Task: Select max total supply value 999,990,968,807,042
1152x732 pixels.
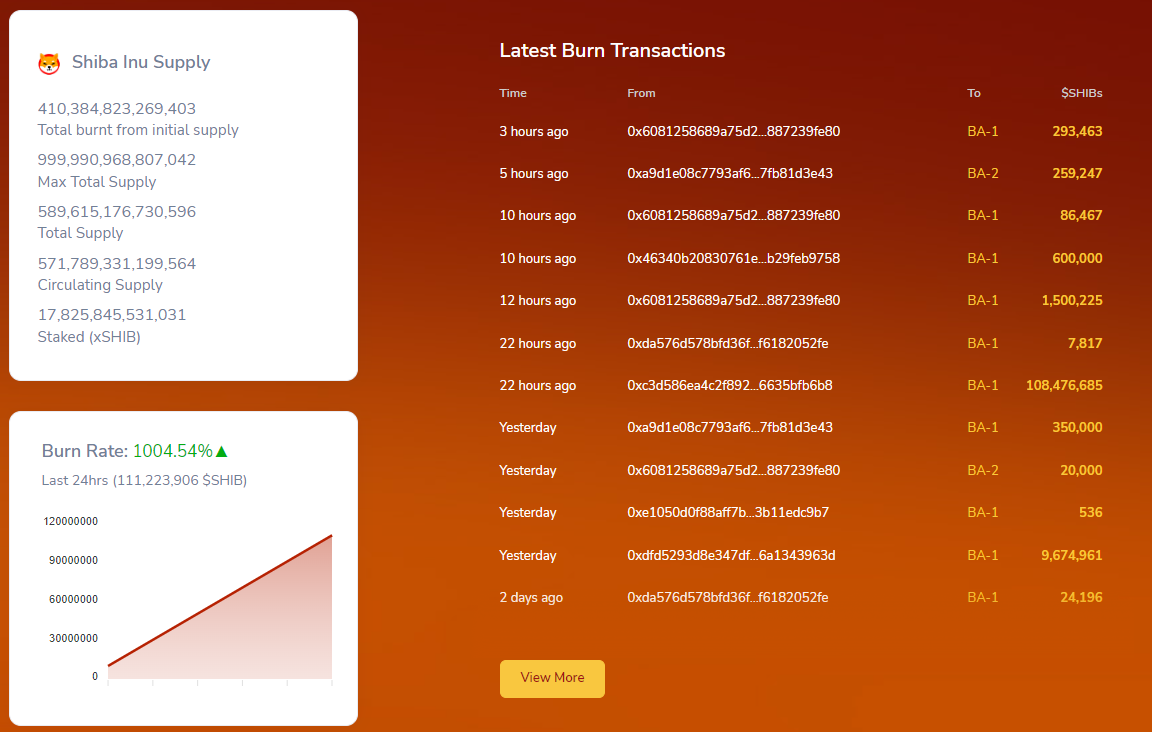Action: tap(117, 160)
